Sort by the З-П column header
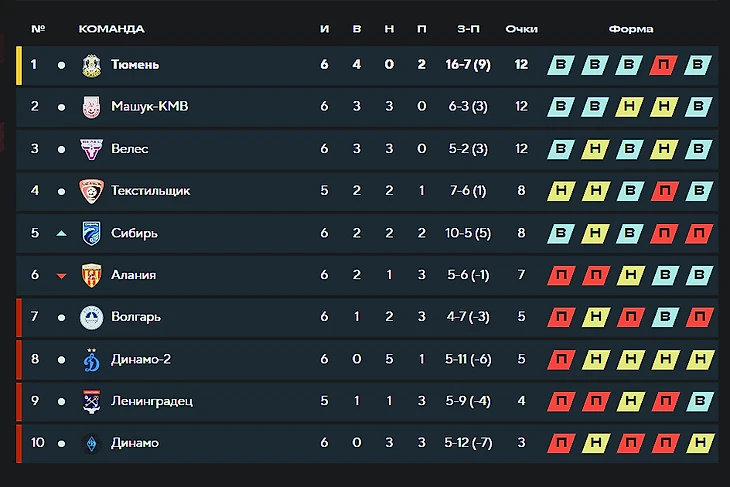This screenshot has height=487, width=730. (468, 29)
